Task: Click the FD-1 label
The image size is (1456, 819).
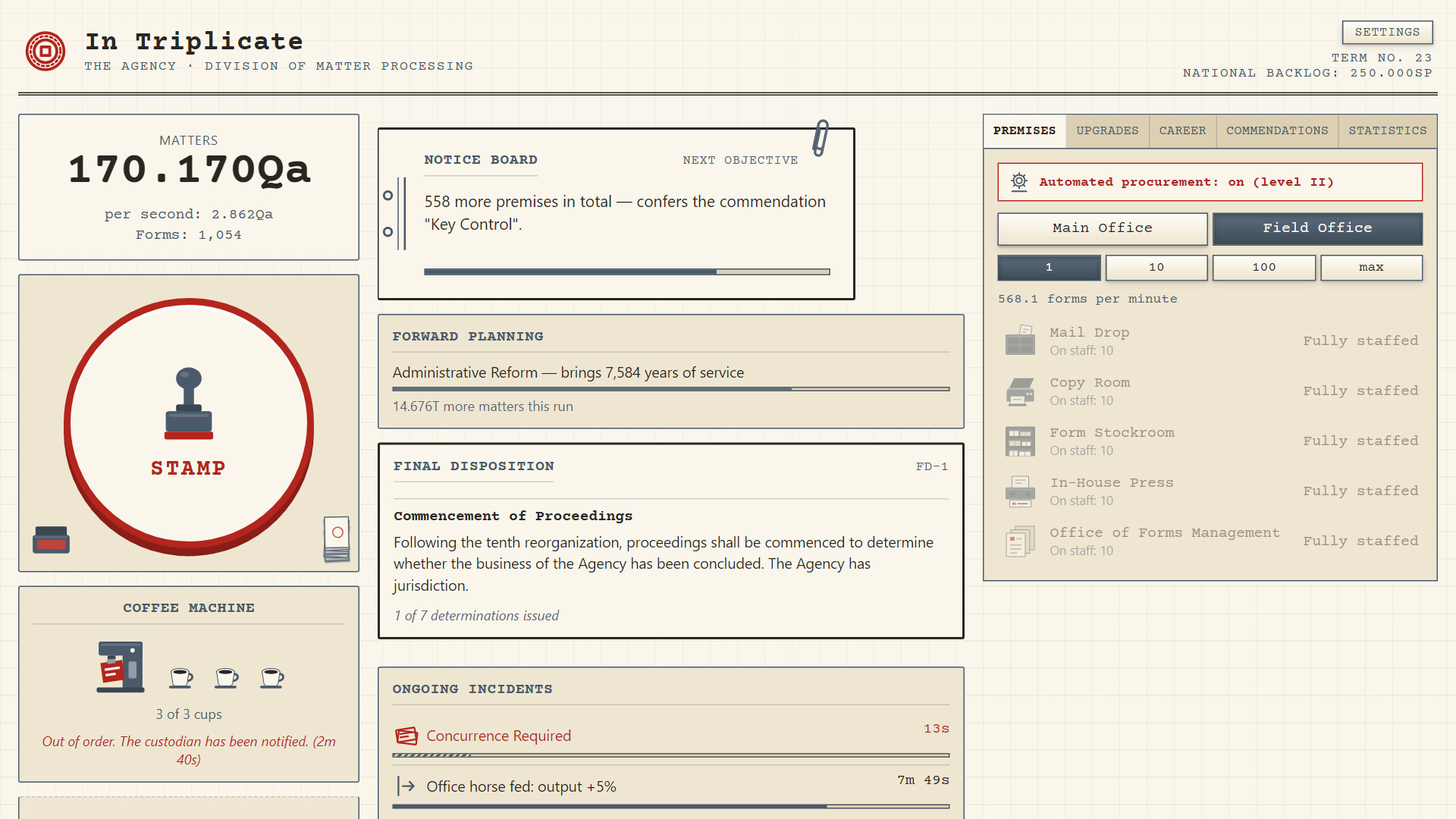Action: coord(931,466)
